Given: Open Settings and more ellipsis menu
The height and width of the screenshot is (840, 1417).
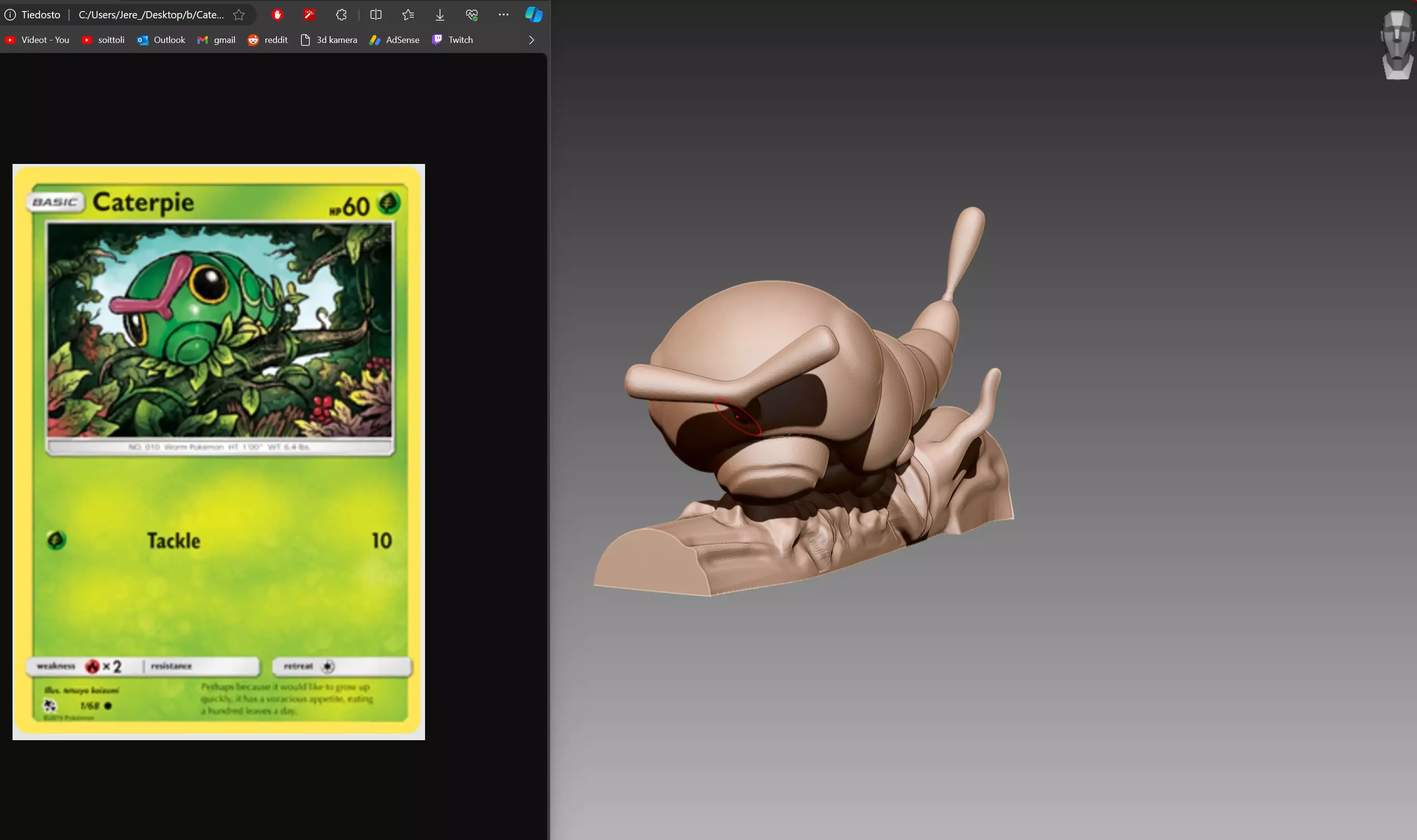Looking at the screenshot, I should [504, 15].
